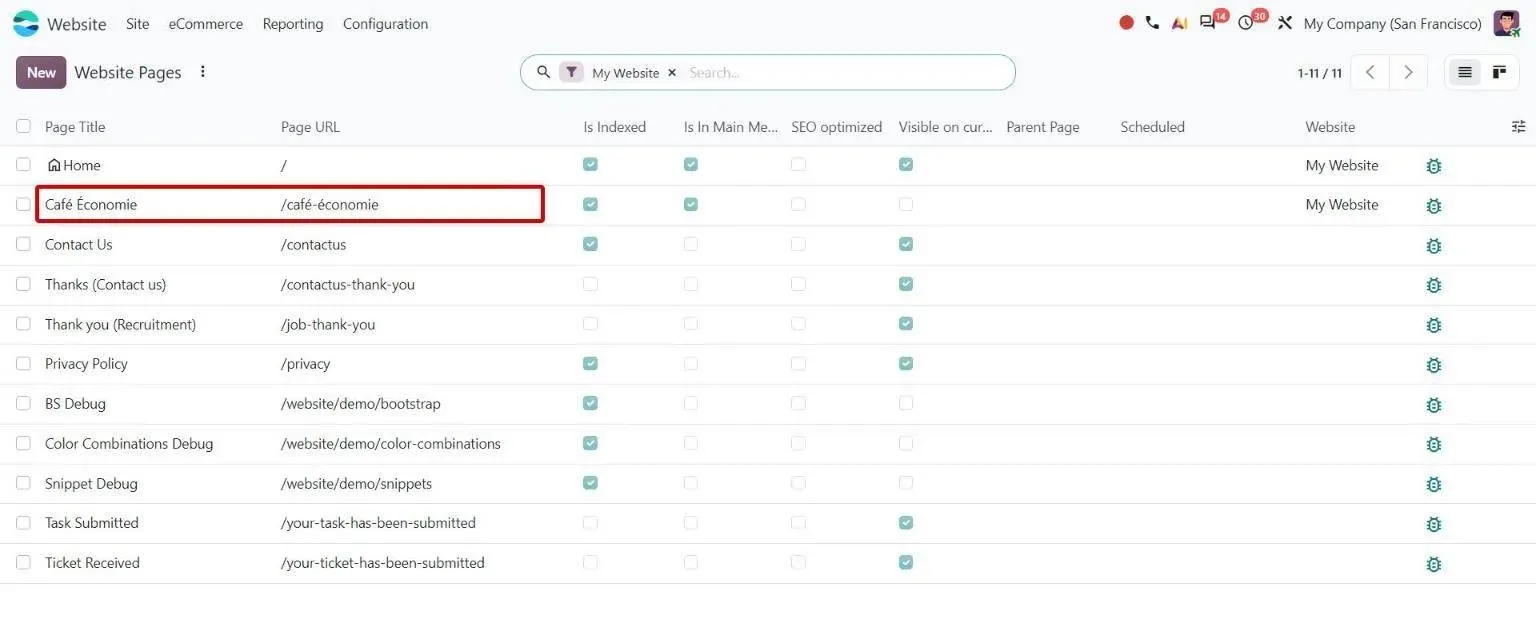Open the Configuration menu
Screen dimensions: 1536x639
[385, 24]
